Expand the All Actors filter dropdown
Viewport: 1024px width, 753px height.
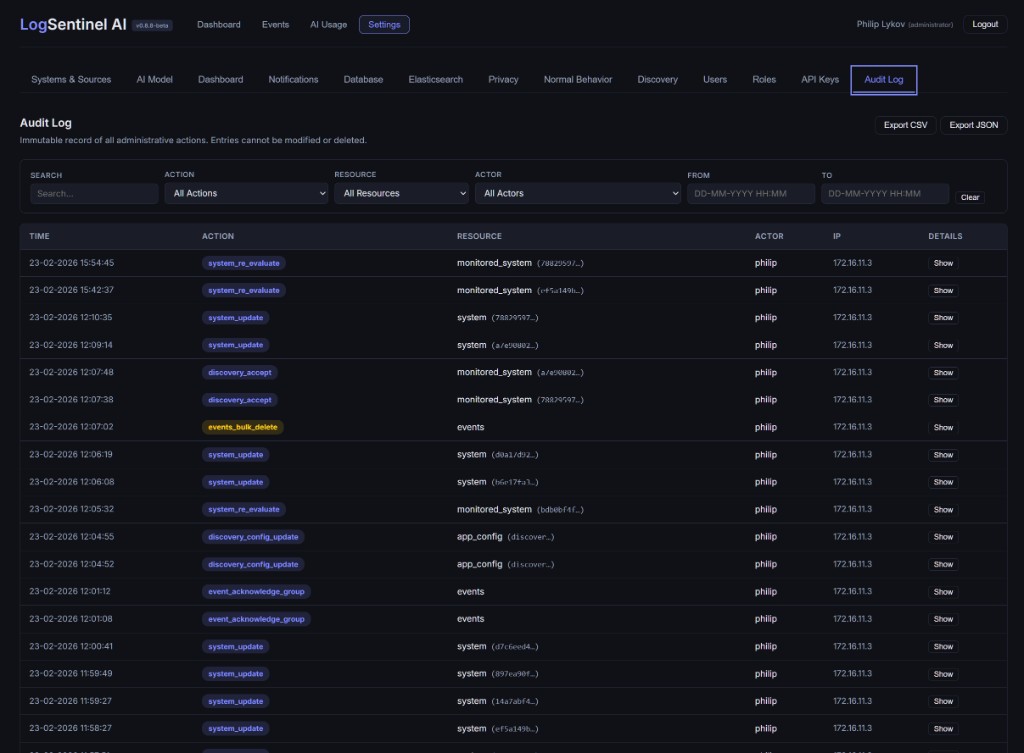tap(578, 194)
